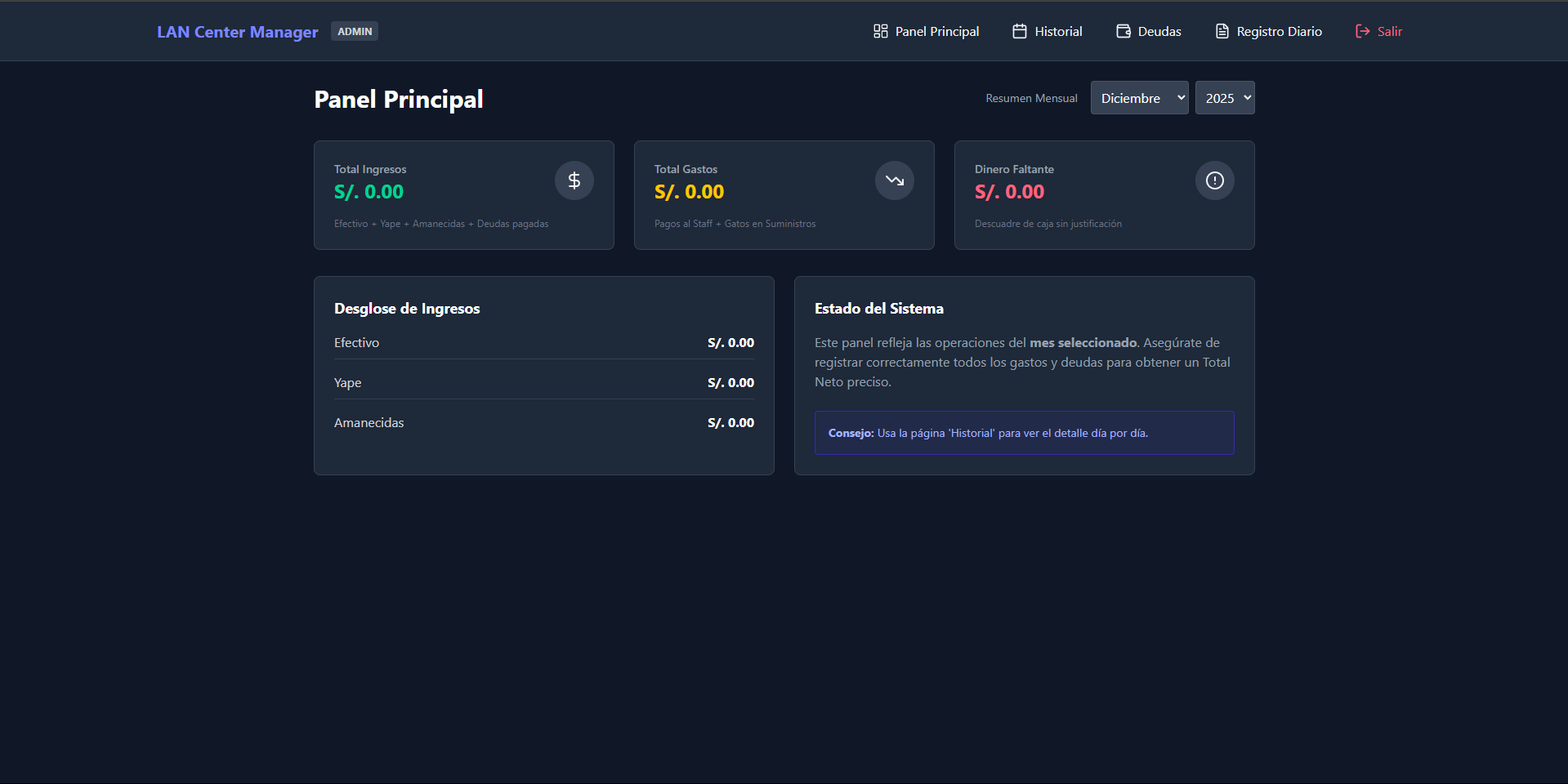Click the ADMIN role badge
Image resolution: width=1568 pixels, height=784 pixels.
click(x=355, y=31)
